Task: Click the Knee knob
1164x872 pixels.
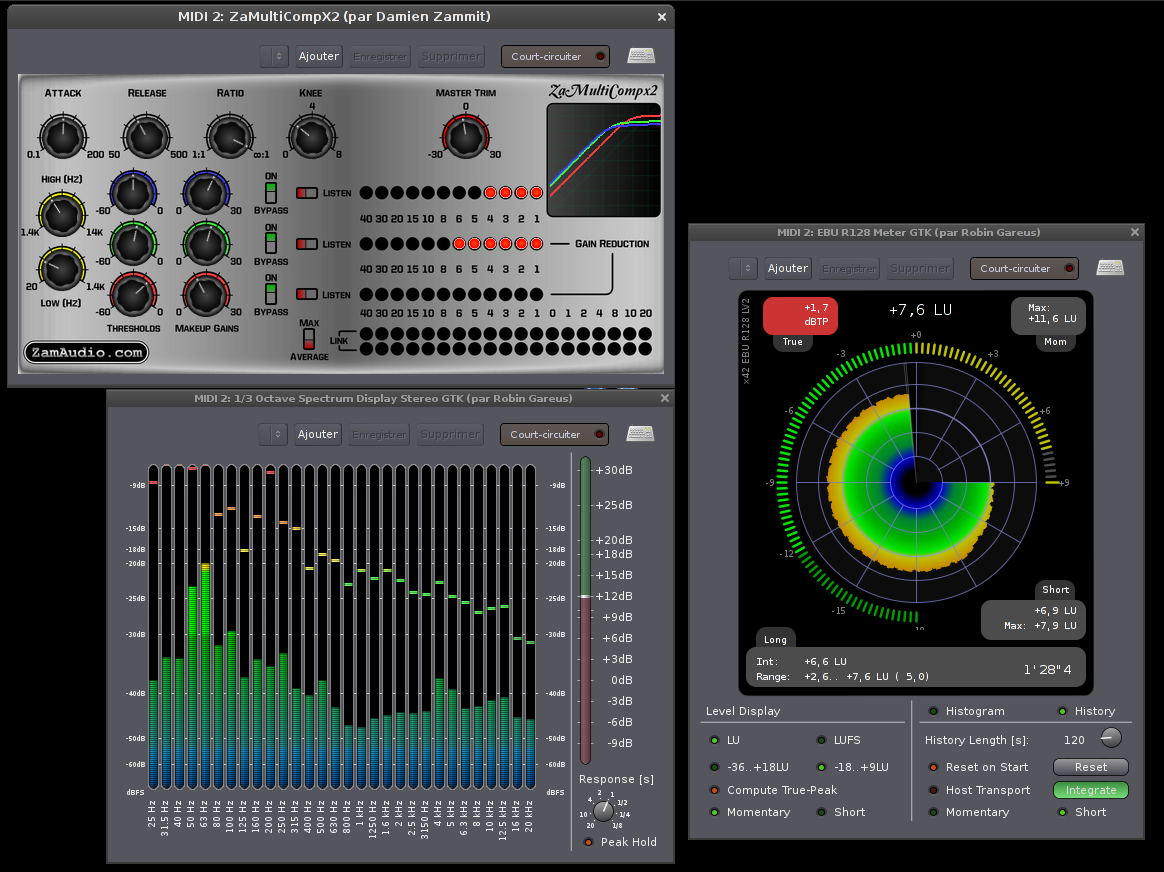Action: [311, 135]
